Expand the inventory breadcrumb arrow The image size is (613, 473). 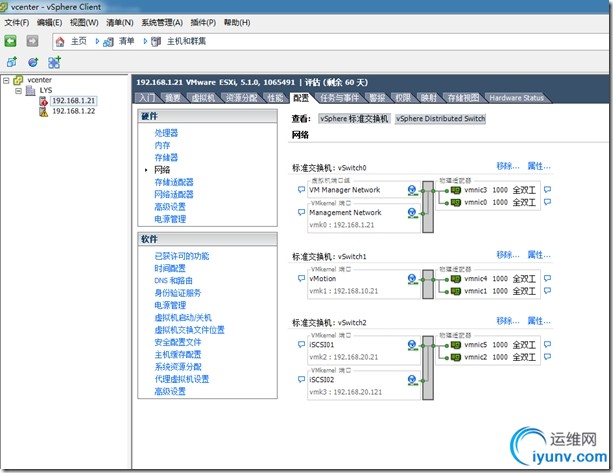[x=145, y=41]
